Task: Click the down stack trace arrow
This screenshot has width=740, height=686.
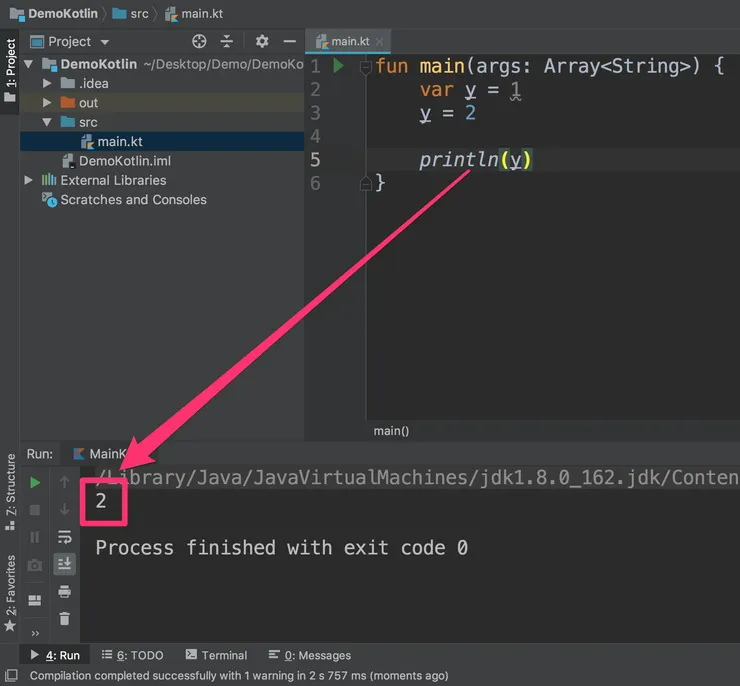Action: pyautogui.click(x=65, y=509)
